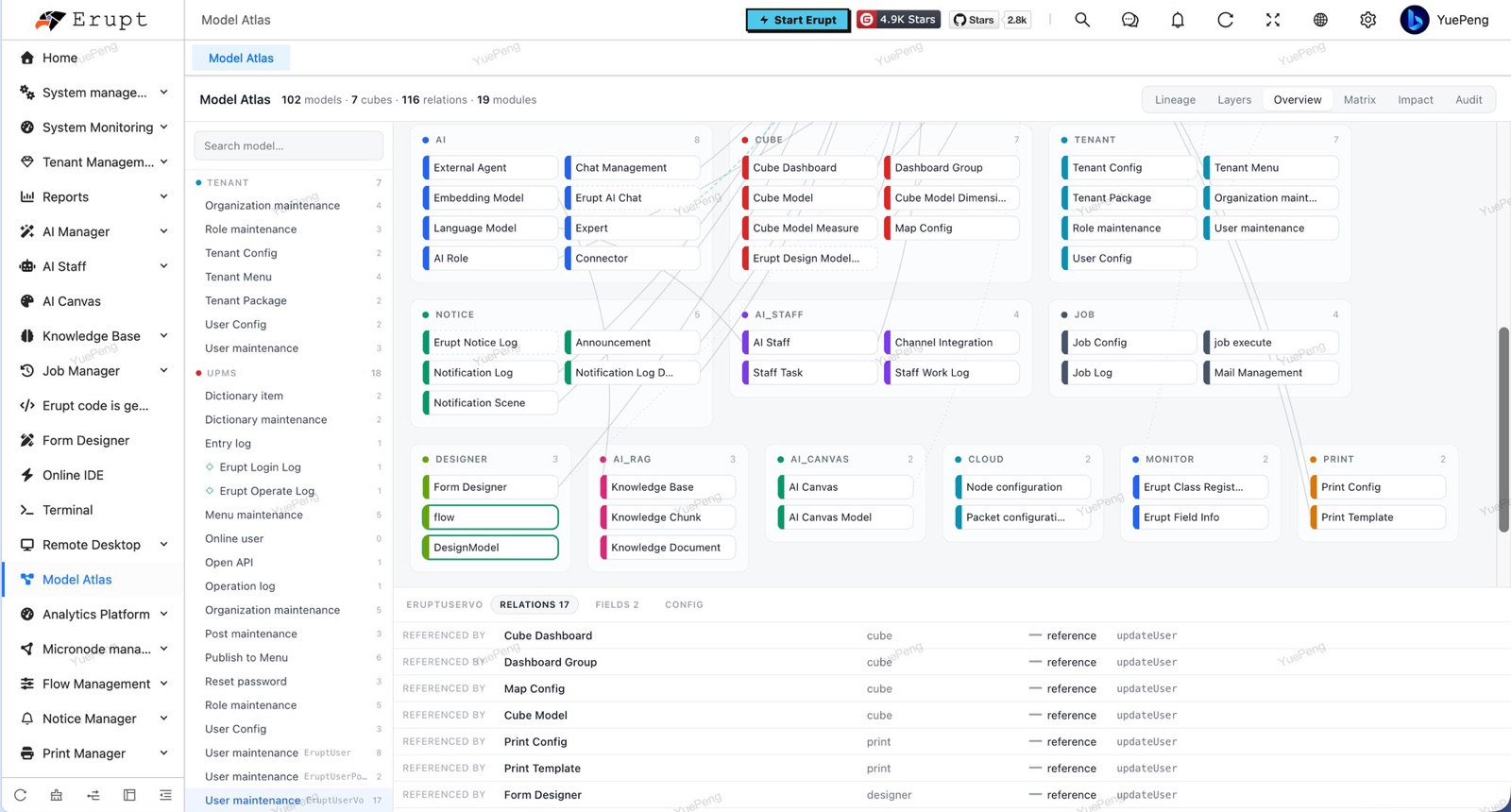Click the swap arrows icon at sidebar bottom
The height and width of the screenshot is (812, 1511).
pyautogui.click(x=93, y=795)
